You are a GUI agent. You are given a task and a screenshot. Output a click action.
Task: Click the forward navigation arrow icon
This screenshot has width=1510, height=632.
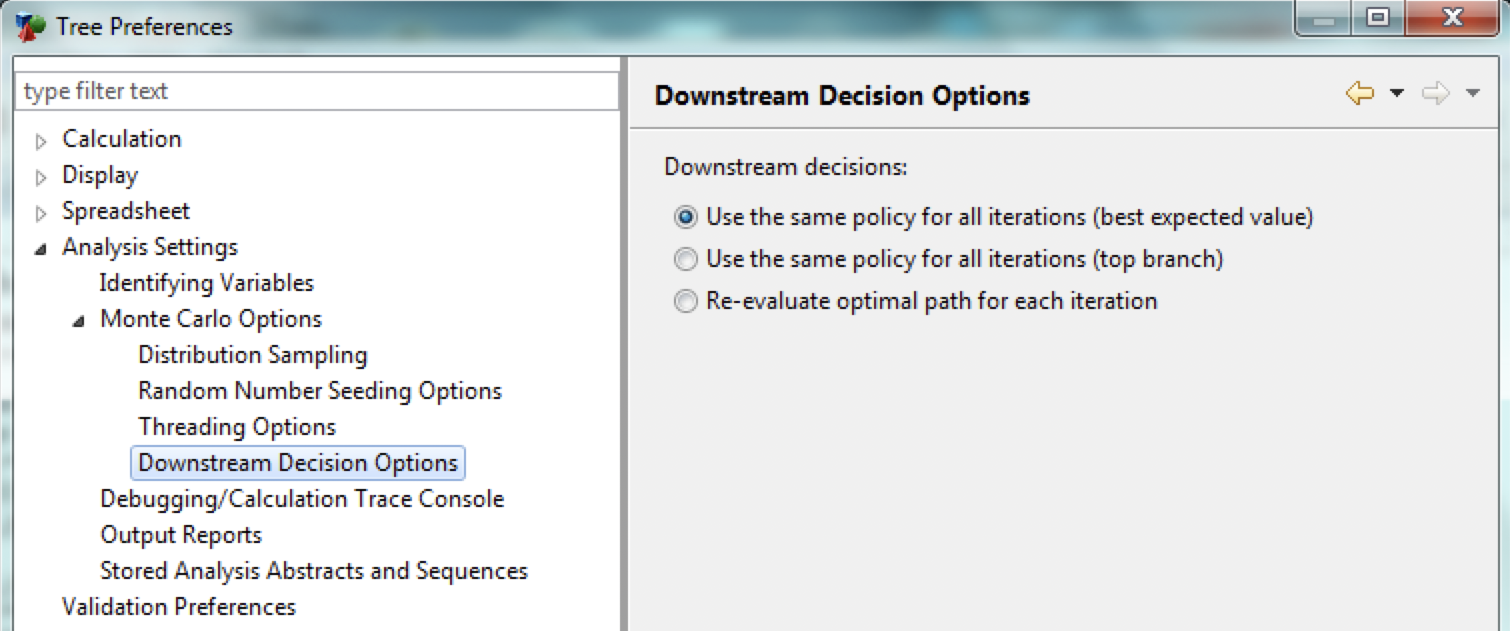(x=1435, y=94)
